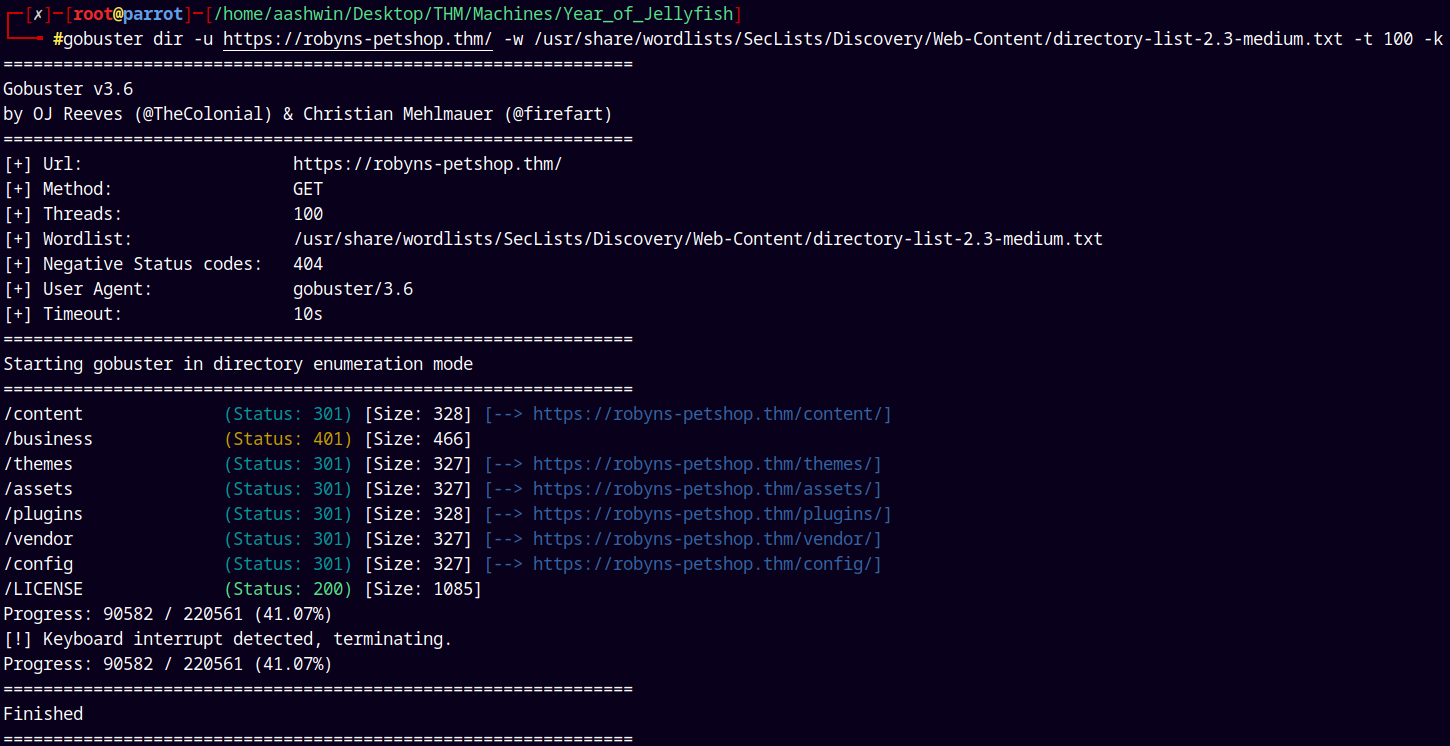
Task: Open the /content/ redirect URL
Action: point(711,414)
